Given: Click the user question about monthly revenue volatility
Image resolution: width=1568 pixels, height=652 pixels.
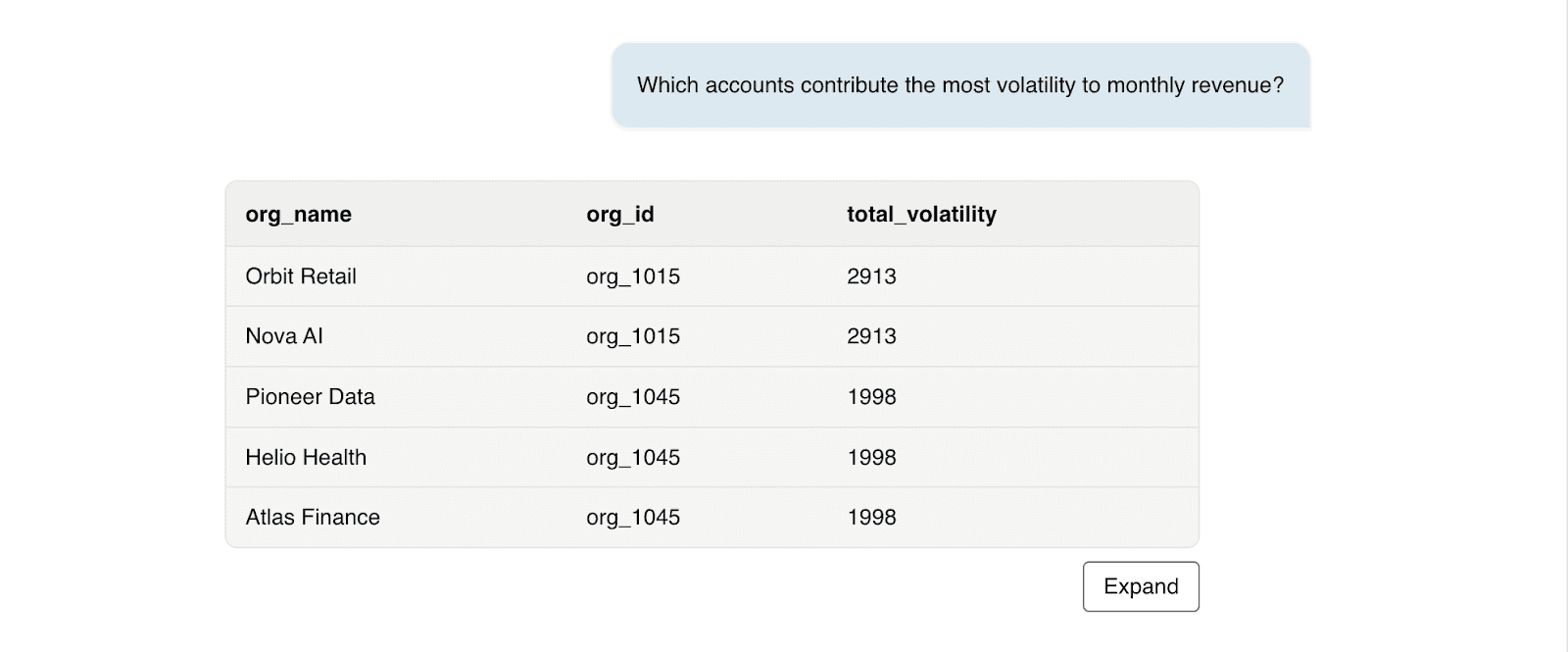Looking at the screenshot, I should pos(959,85).
